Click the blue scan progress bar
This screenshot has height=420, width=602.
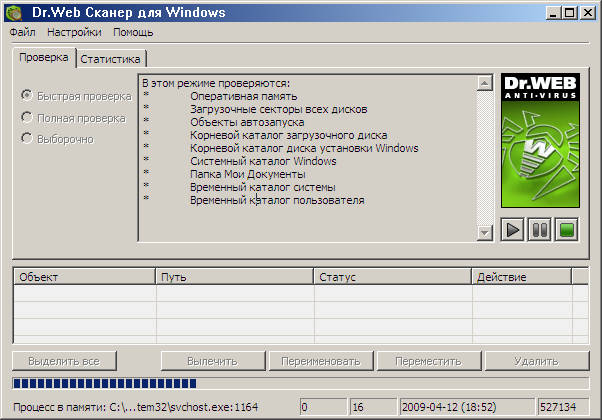[301, 383]
